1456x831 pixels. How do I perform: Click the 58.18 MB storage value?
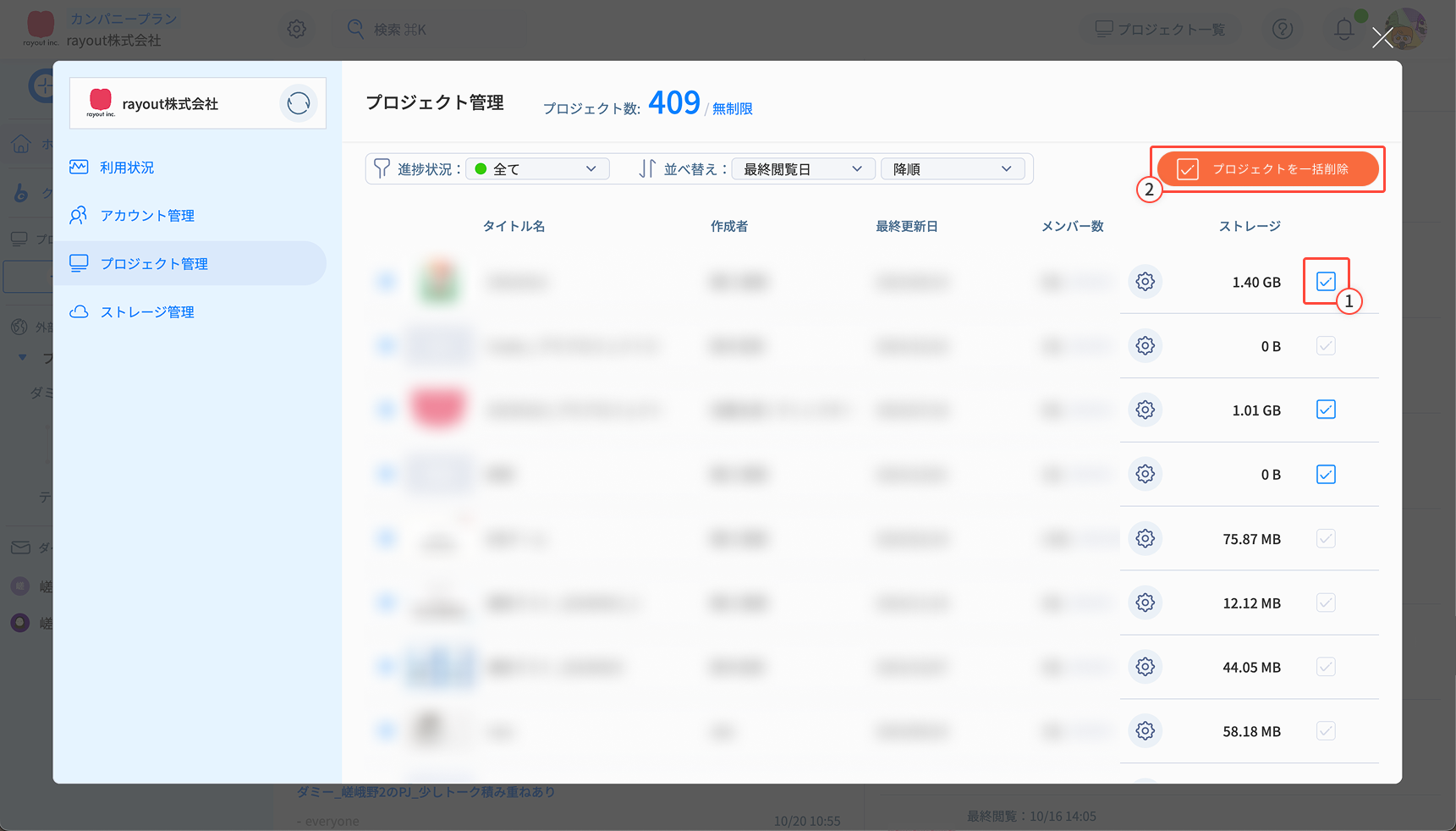(1252, 732)
